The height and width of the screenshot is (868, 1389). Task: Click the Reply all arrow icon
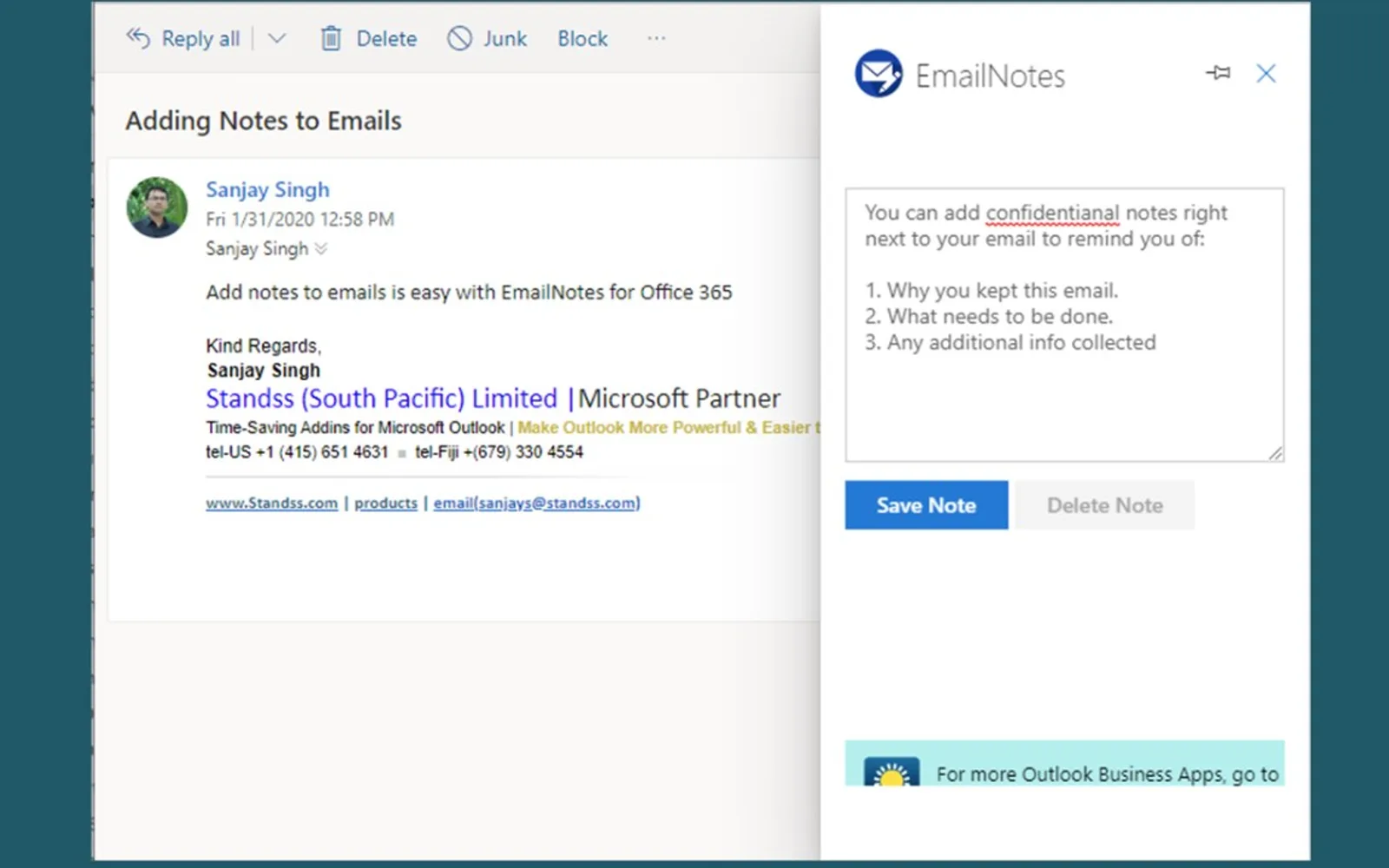(x=138, y=37)
